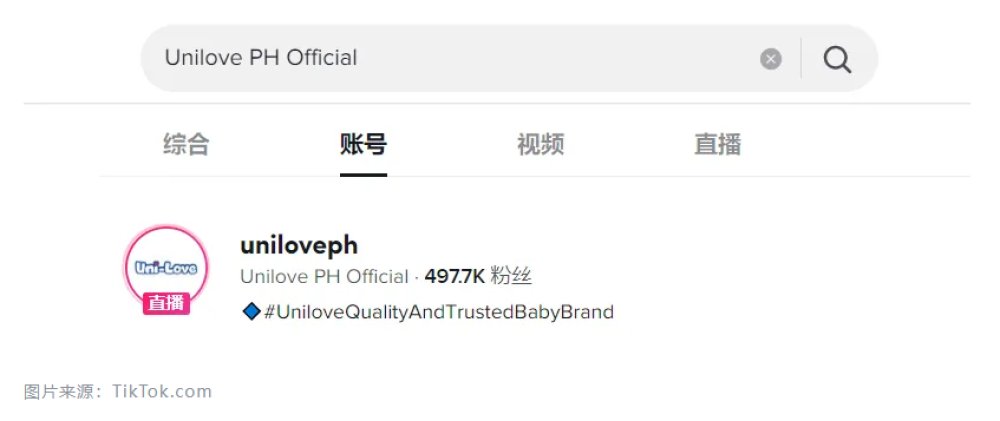The image size is (1000, 421).
Task: Click the underline beneath the 账号 tab
Action: 363,174
